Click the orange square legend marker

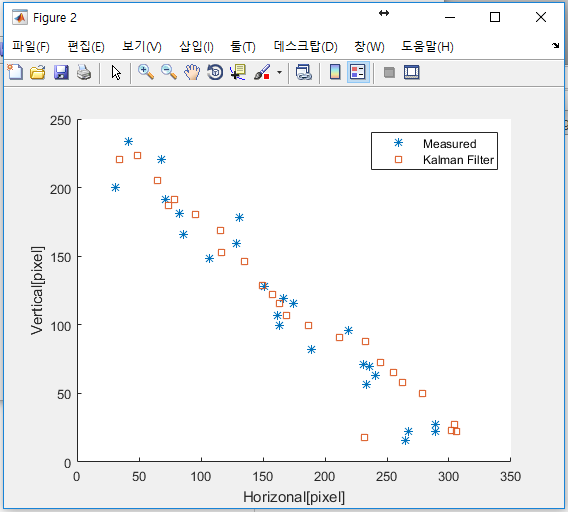(x=398, y=160)
